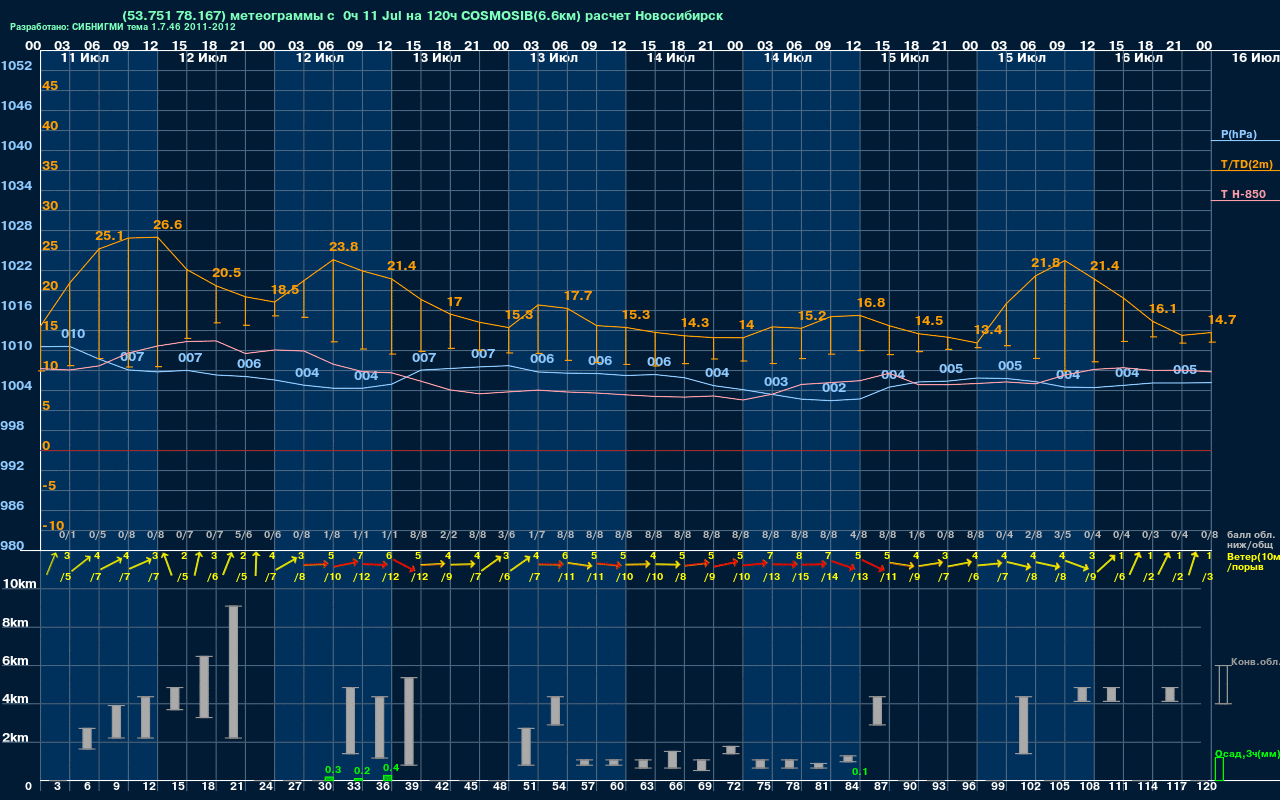This screenshot has width=1280, height=800.
Task: Click the 13.4 temperature minimum value
Action: click(x=988, y=330)
